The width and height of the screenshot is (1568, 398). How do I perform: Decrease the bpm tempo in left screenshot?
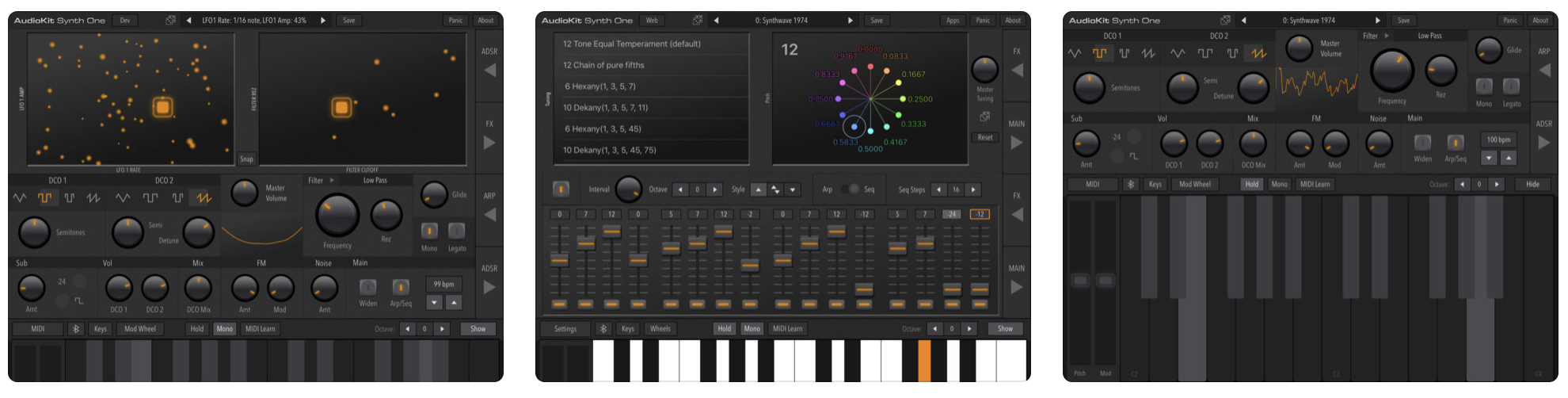434,302
